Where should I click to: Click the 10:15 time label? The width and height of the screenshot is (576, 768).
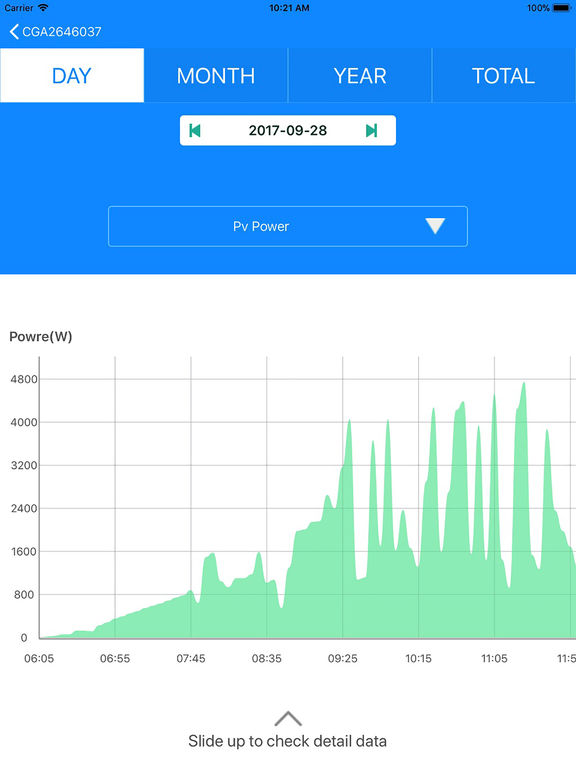418,659
